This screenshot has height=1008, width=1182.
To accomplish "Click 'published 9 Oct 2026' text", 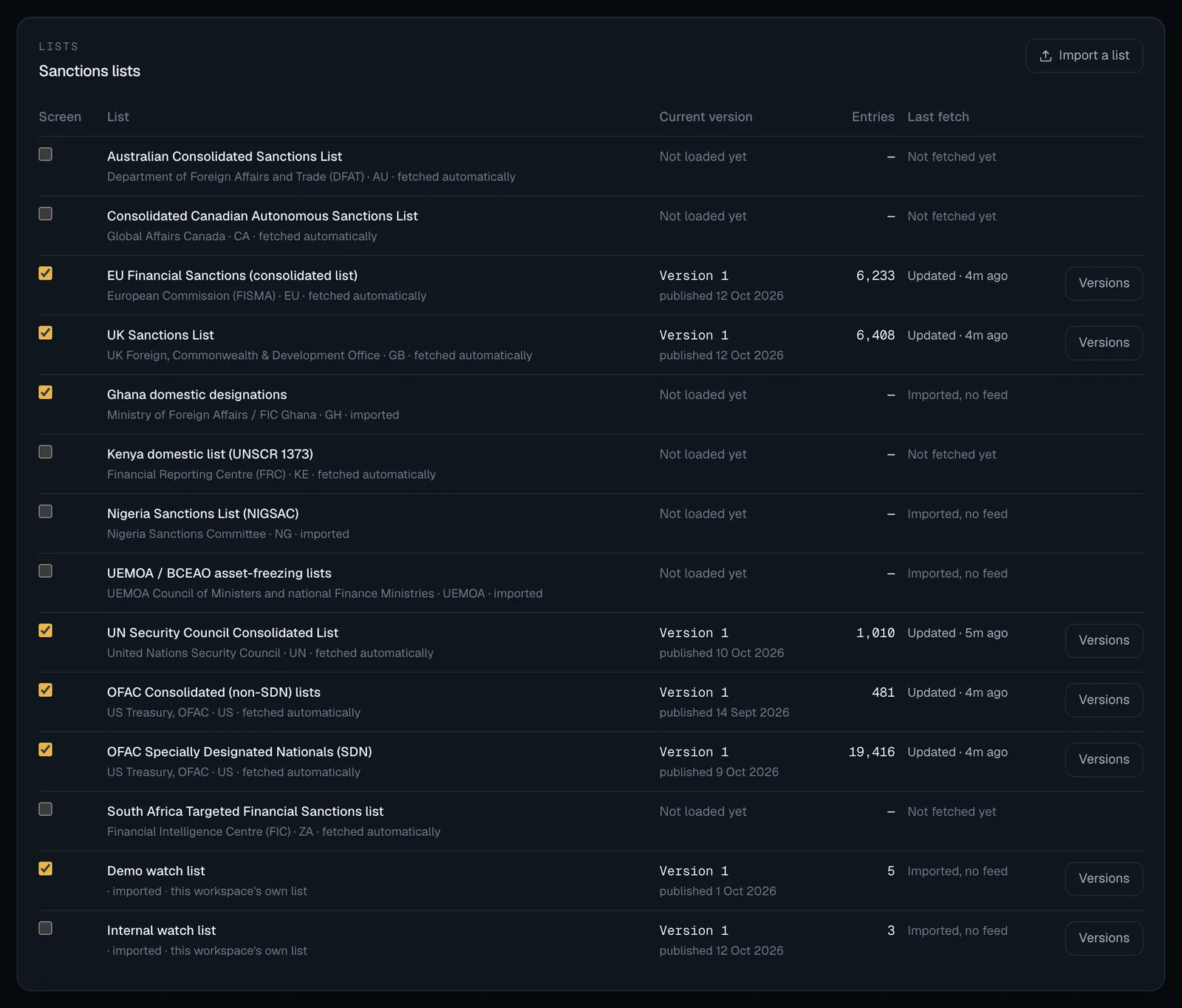I will tap(719, 772).
